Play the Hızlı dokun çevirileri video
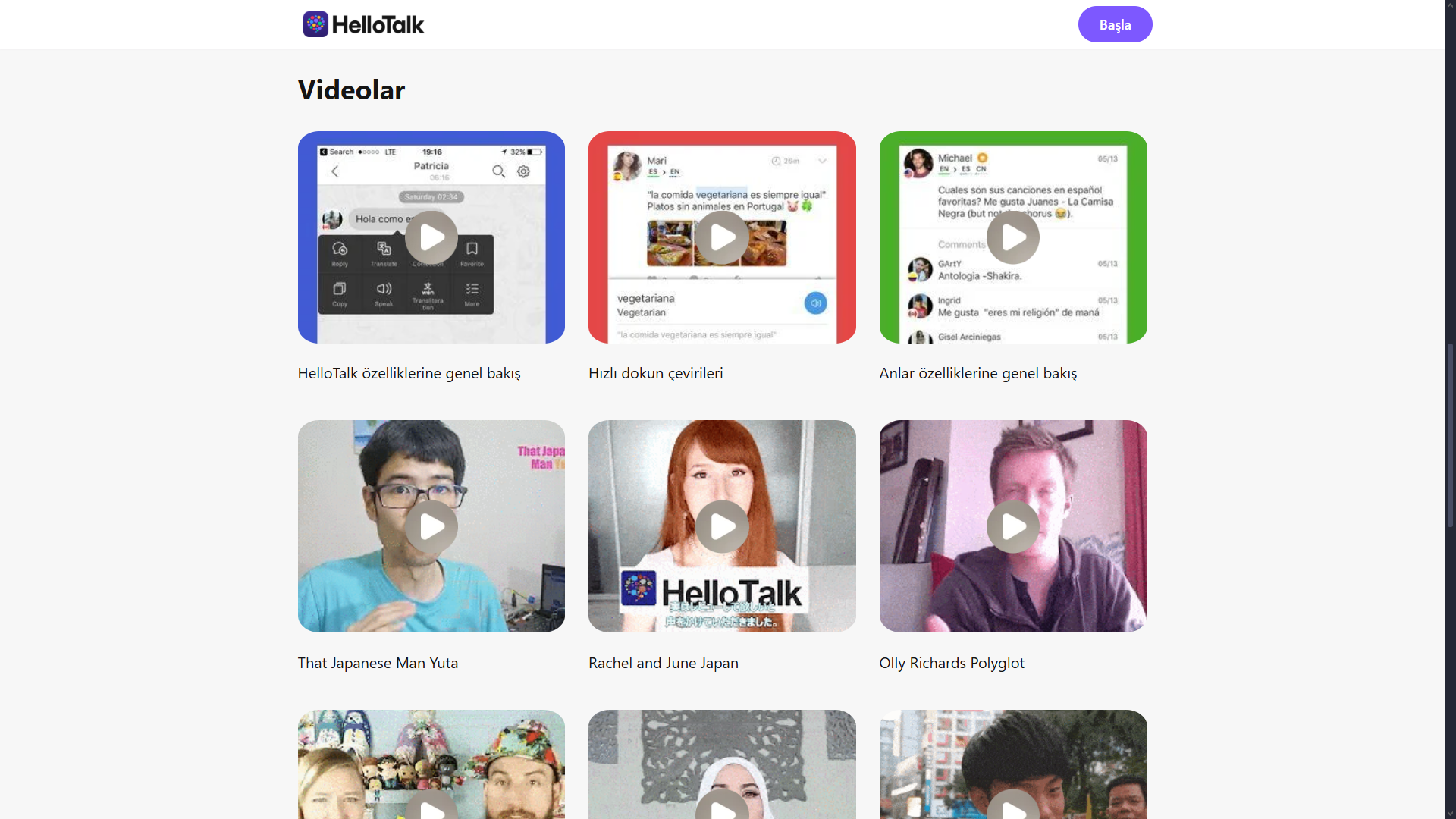The width and height of the screenshot is (1456, 819). click(722, 237)
